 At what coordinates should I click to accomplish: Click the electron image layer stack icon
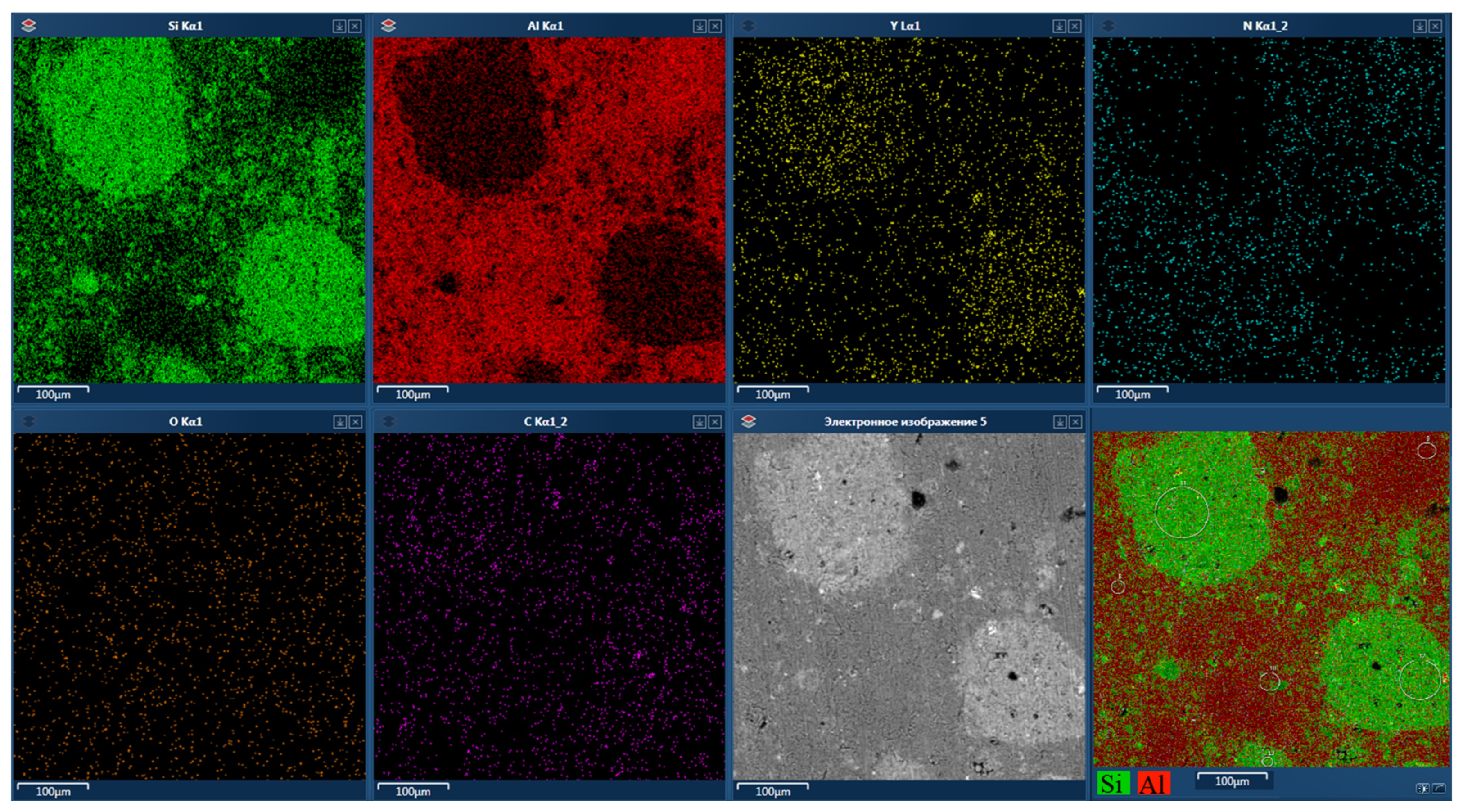[x=749, y=421]
